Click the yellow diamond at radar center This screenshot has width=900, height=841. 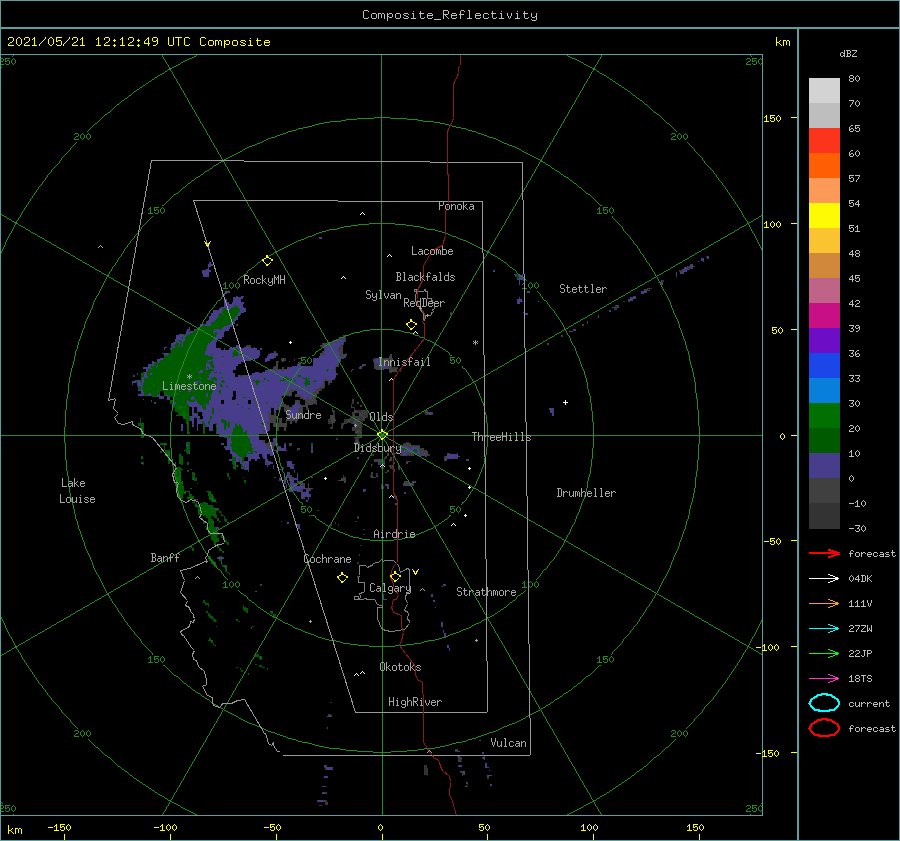[x=382, y=435]
